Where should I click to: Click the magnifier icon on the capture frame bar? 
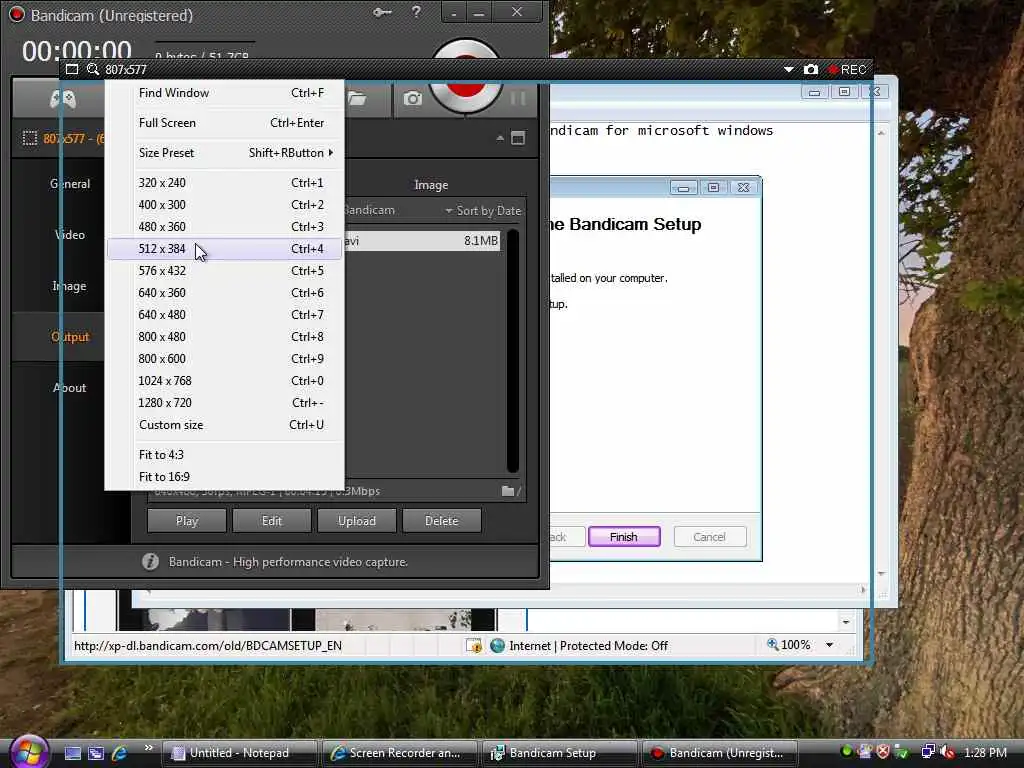click(x=93, y=69)
